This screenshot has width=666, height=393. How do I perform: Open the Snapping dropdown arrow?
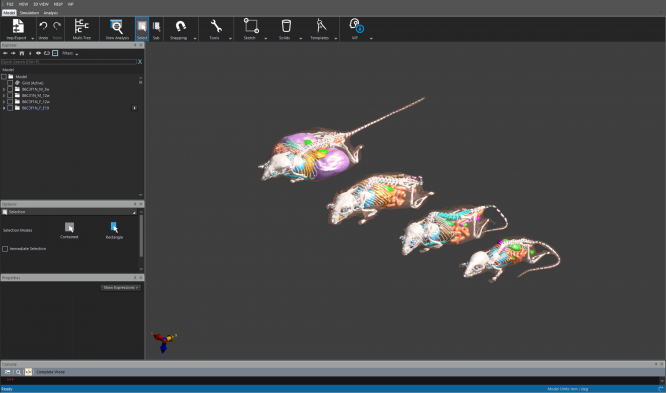[195, 38]
